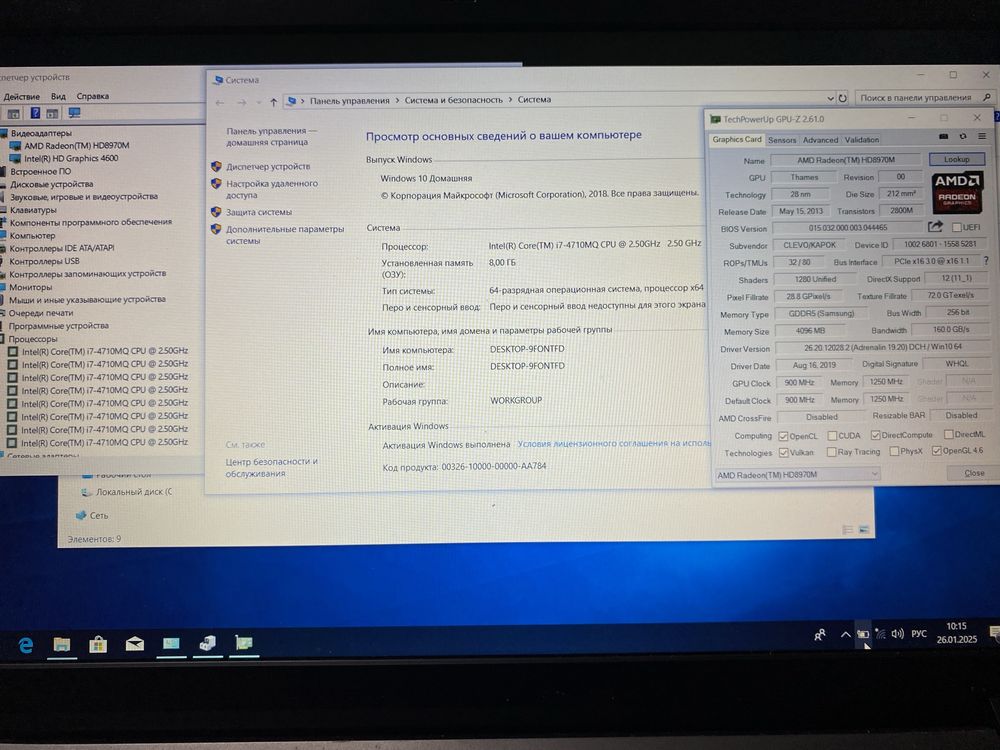Select the Процессоры tree item

33,339
